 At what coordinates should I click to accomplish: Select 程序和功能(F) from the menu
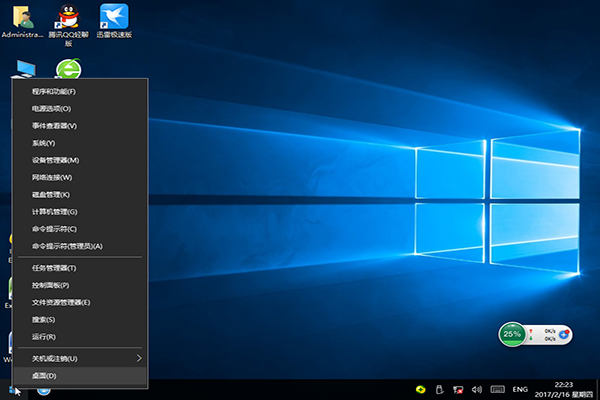click(x=54, y=91)
